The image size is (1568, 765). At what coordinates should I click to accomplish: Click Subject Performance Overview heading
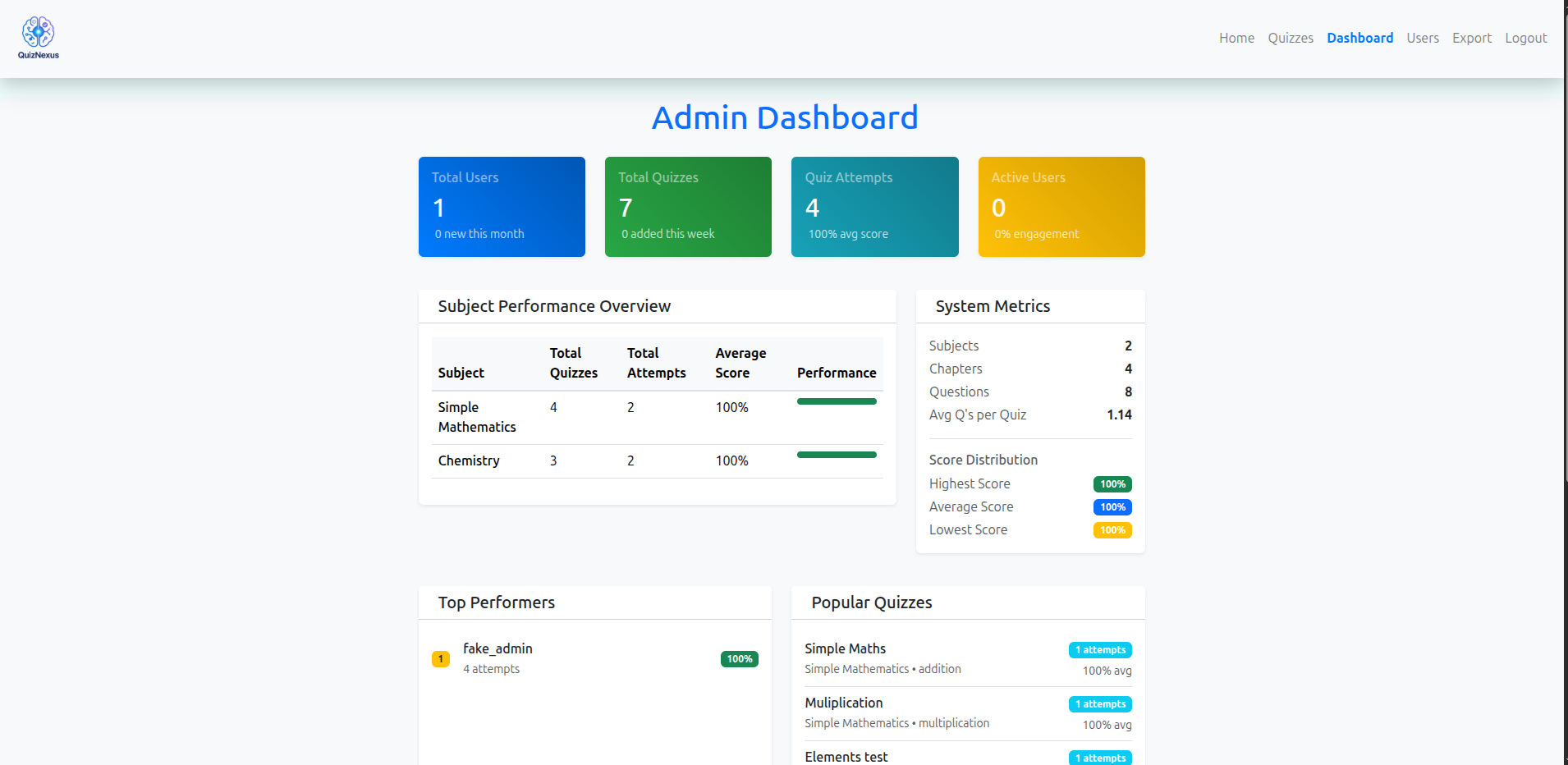pyautogui.click(x=554, y=306)
